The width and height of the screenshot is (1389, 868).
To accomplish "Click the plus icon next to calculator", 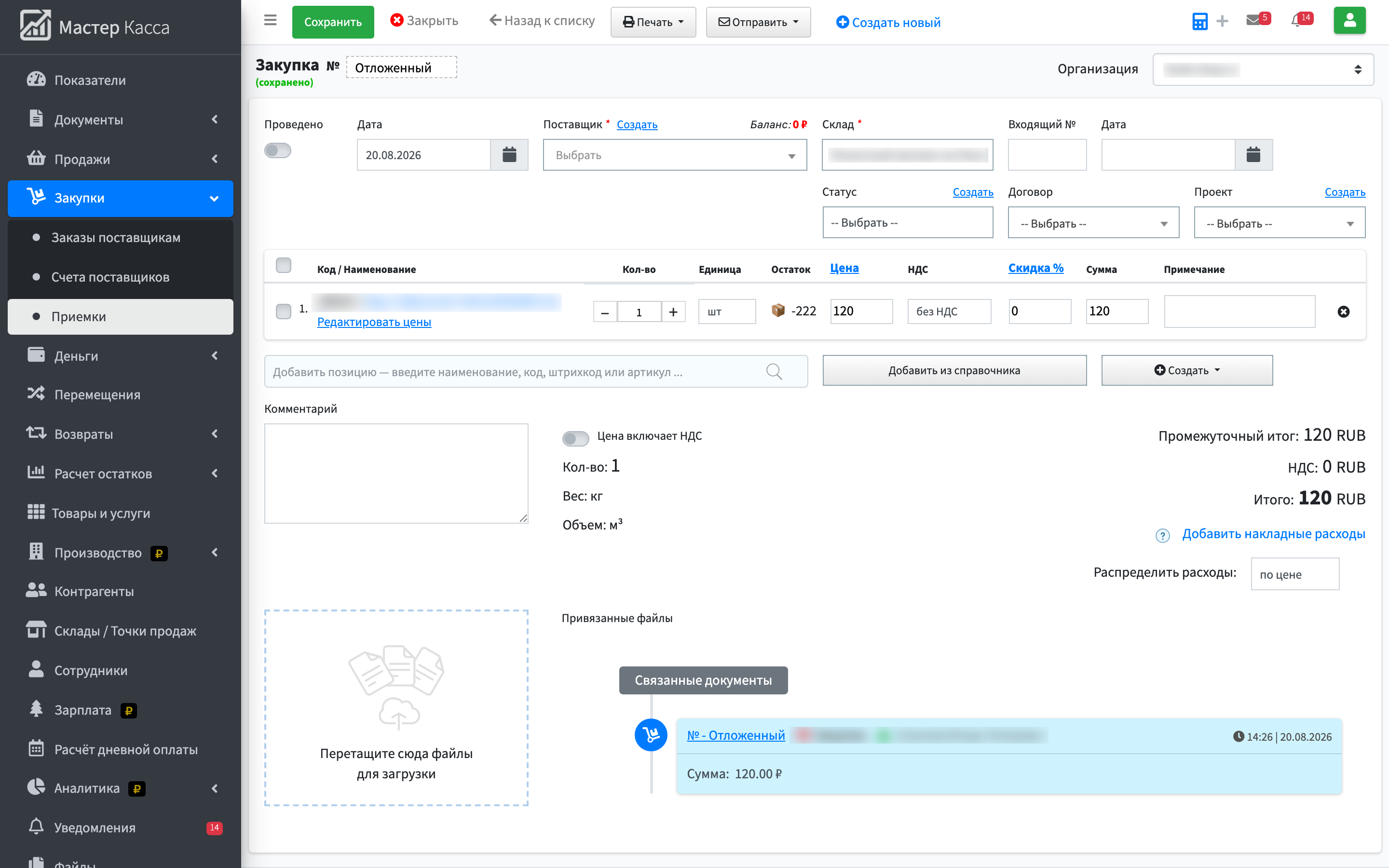I will click(x=1222, y=22).
